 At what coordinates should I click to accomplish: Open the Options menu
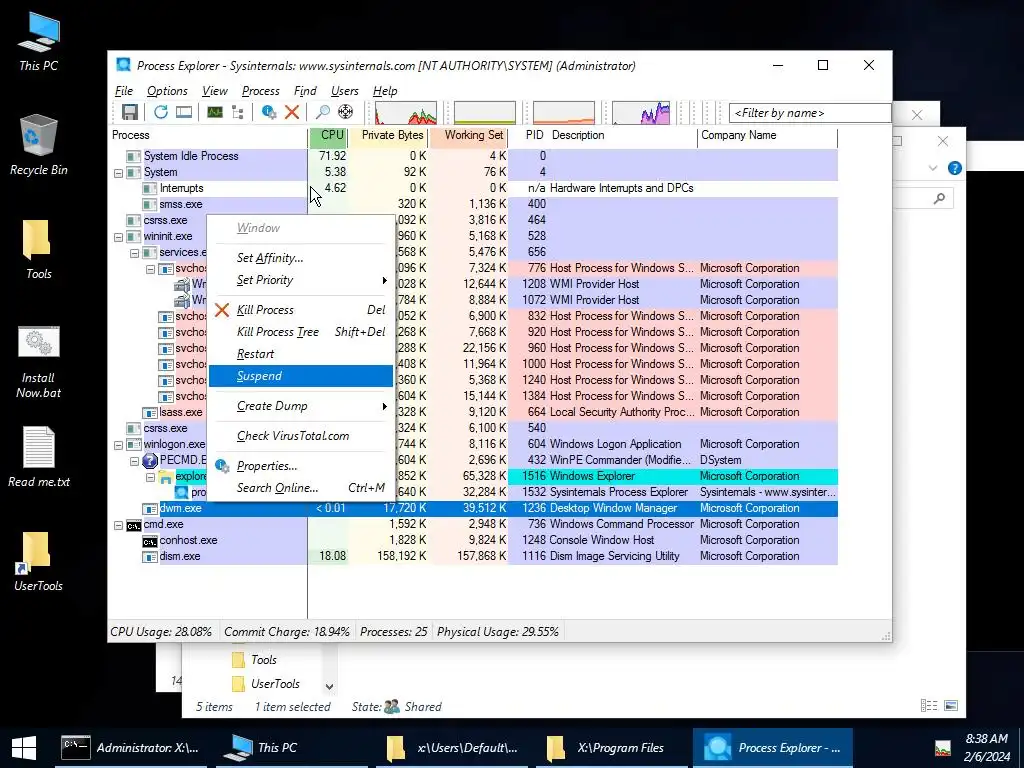click(x=167, y=91)
